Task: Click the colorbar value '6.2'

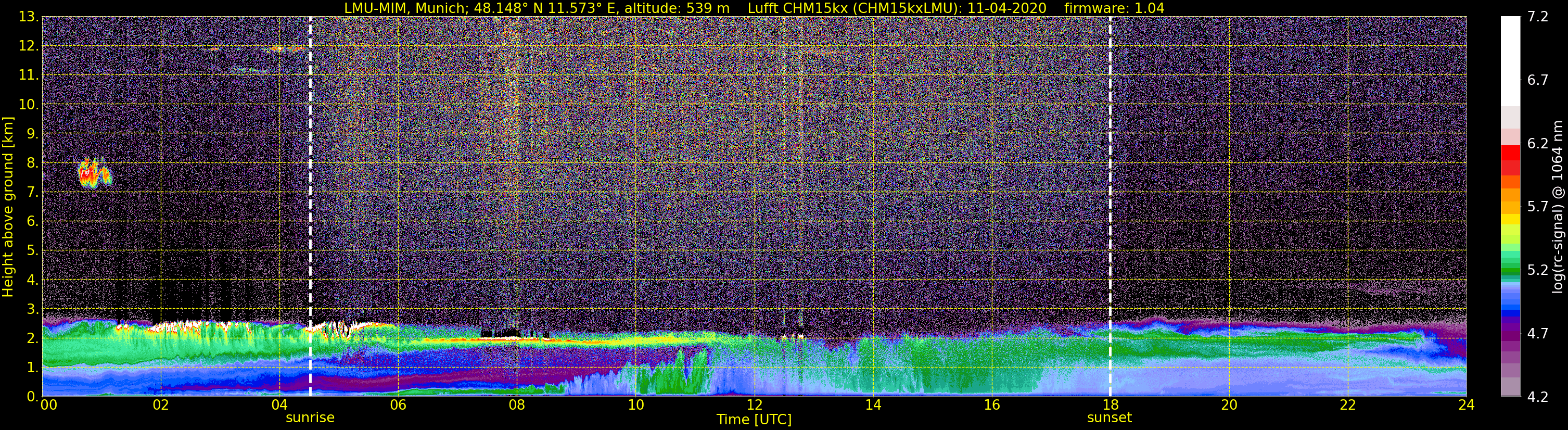Action: (x=1538, y=144)
